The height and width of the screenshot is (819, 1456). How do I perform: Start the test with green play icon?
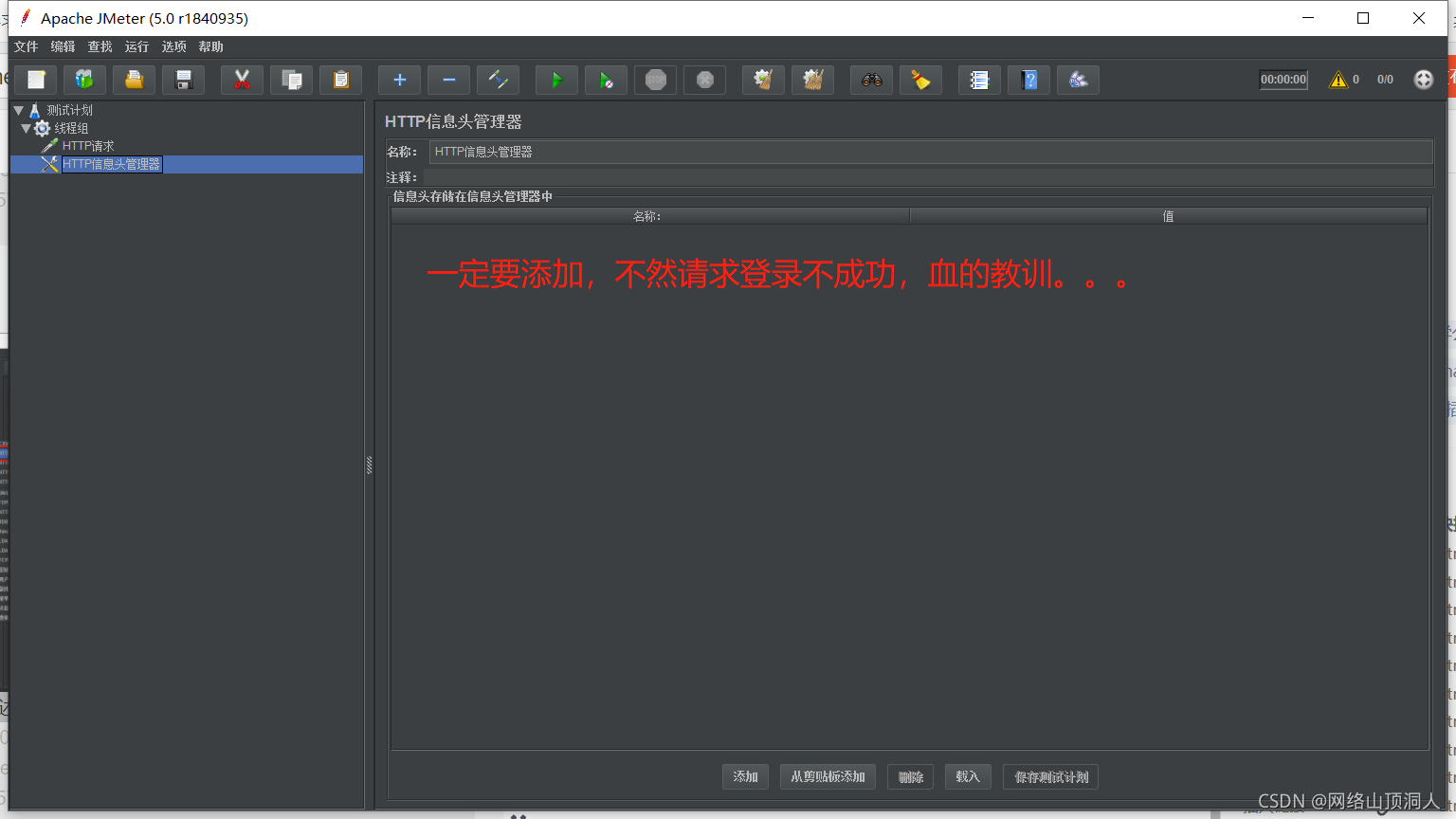pos(557,80)
